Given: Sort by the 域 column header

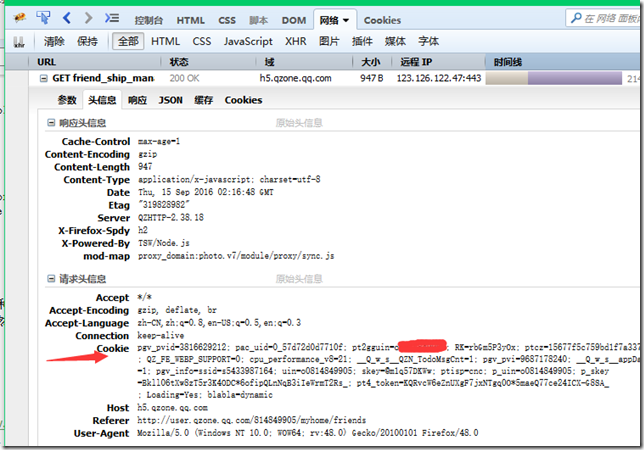Looking at the screenshot, I should click(x=305, y=62).
